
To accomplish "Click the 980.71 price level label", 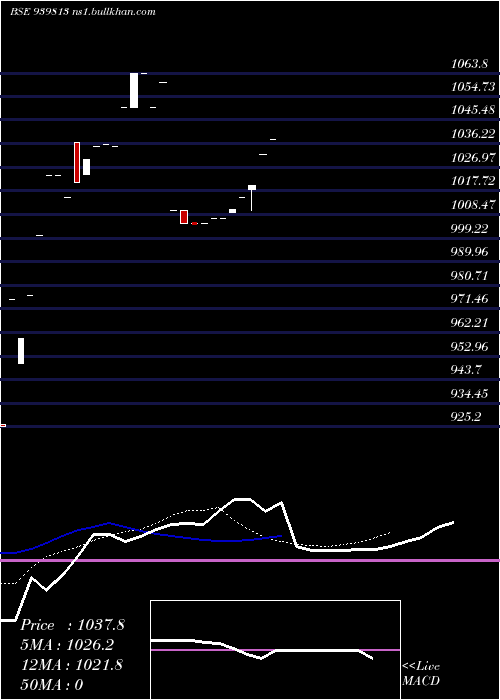I will tap(469, 275).
